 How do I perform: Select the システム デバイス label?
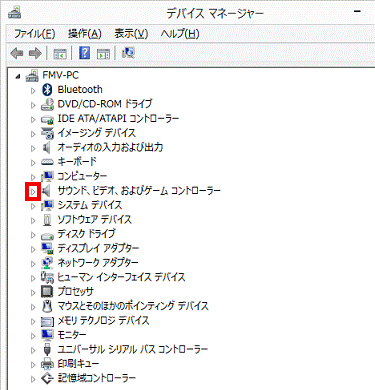[90, 205]
